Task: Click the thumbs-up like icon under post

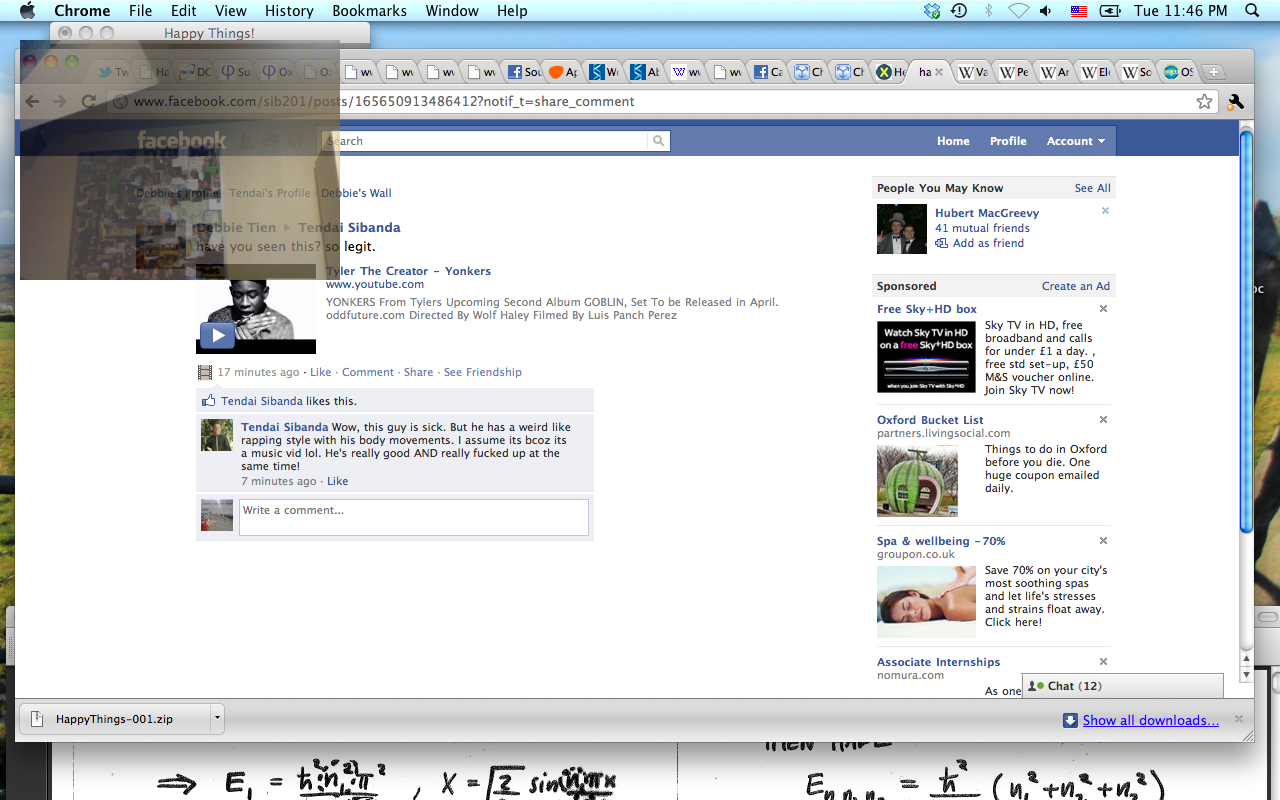Action: coord(209,401)
